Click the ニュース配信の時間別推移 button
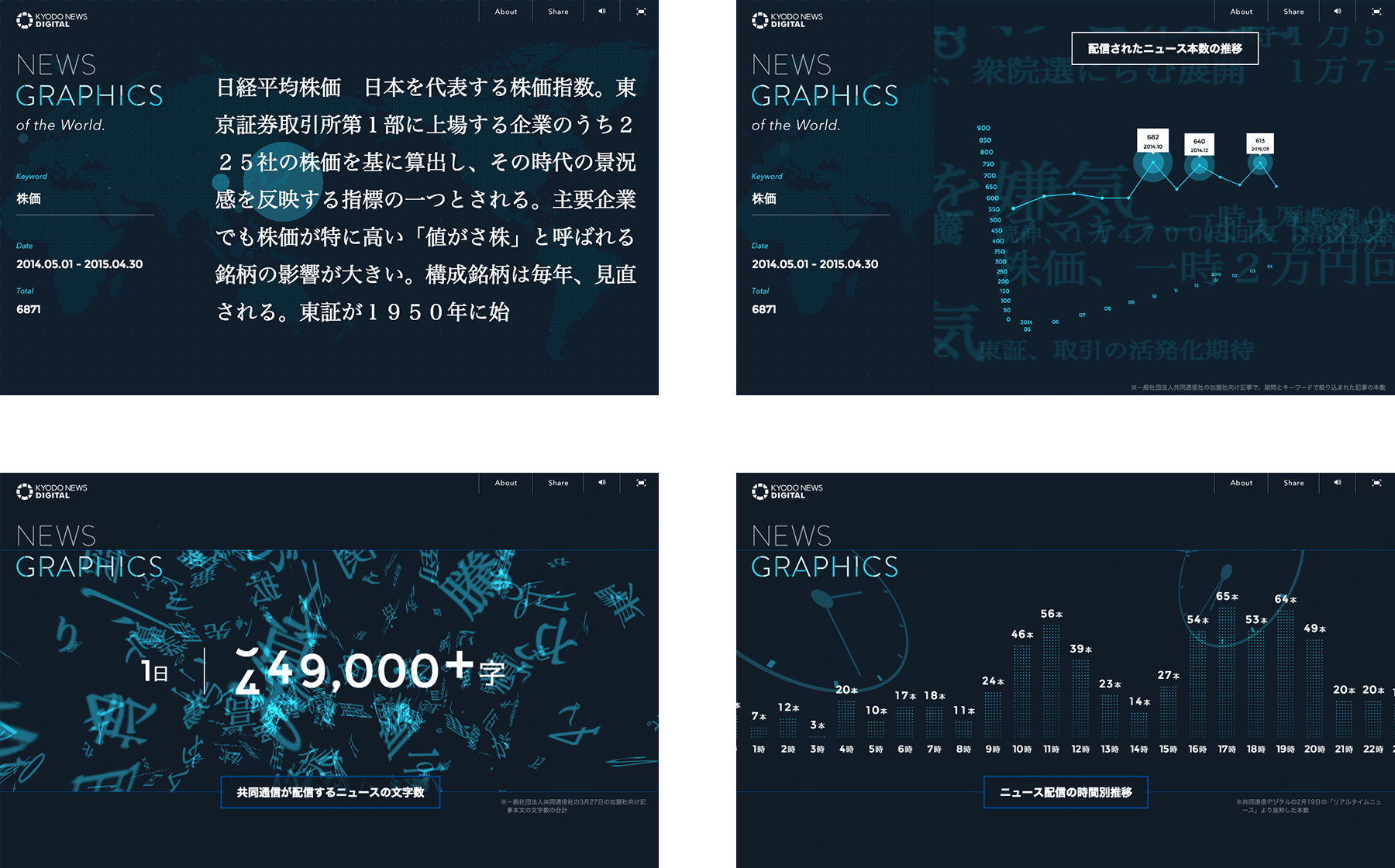The height and width of the screenshot is (868, 1395). tap(1066, 792)
